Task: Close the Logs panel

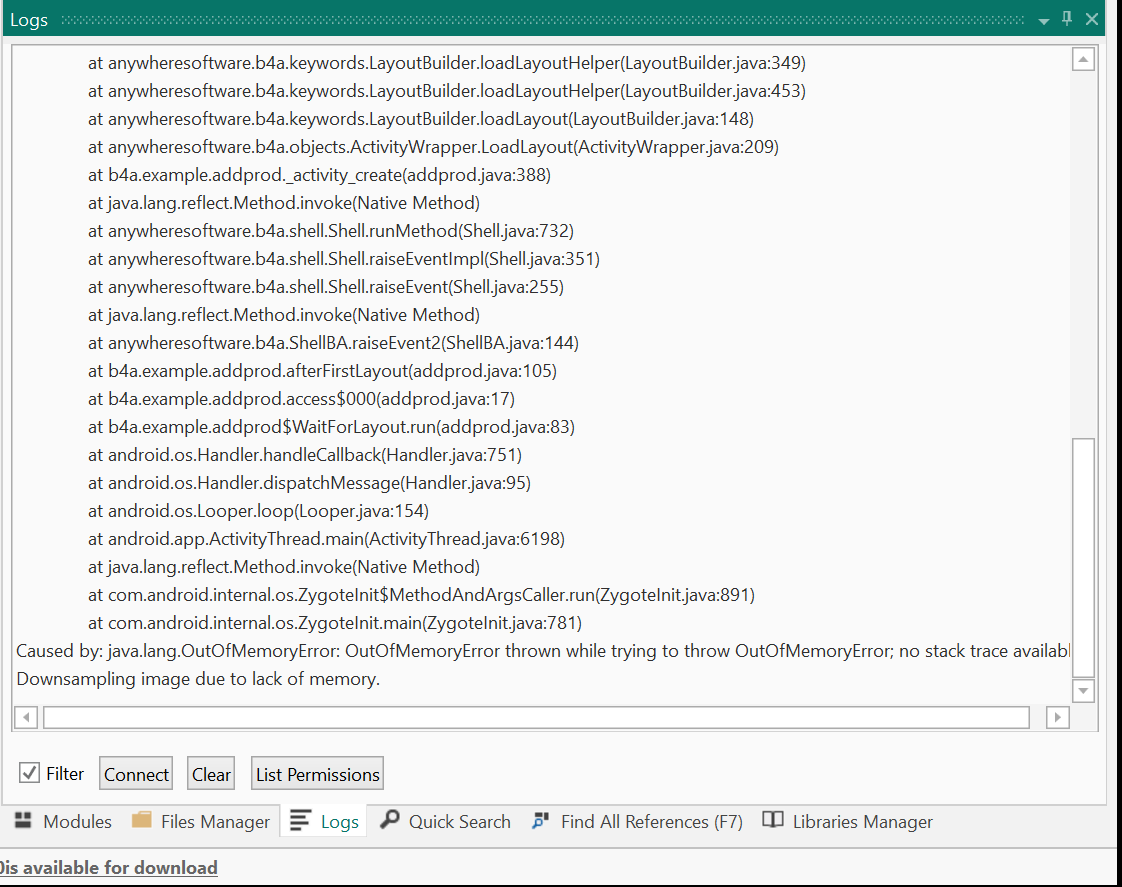Action: coord(1092,19)
